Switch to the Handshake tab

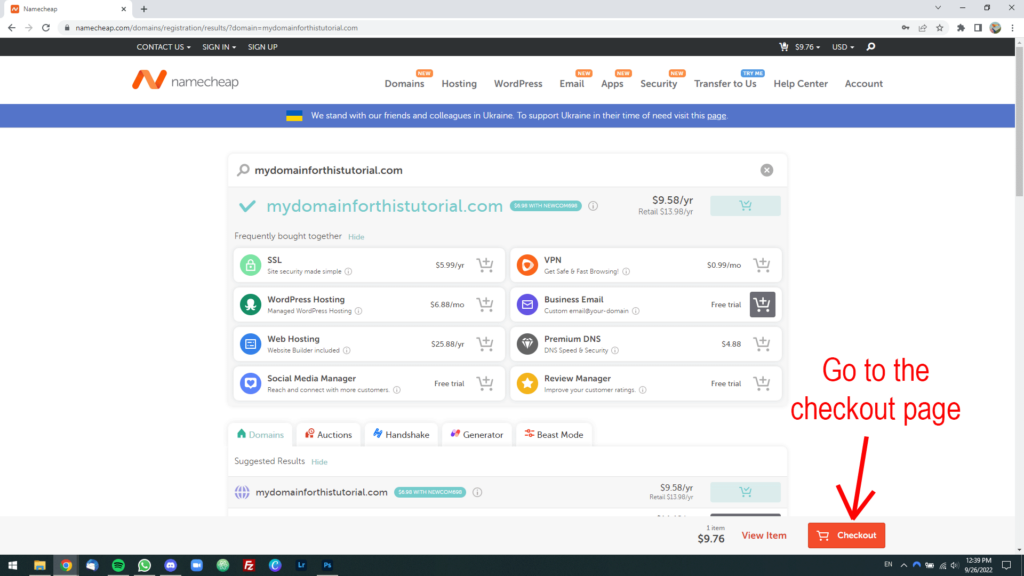click(401, 434)
